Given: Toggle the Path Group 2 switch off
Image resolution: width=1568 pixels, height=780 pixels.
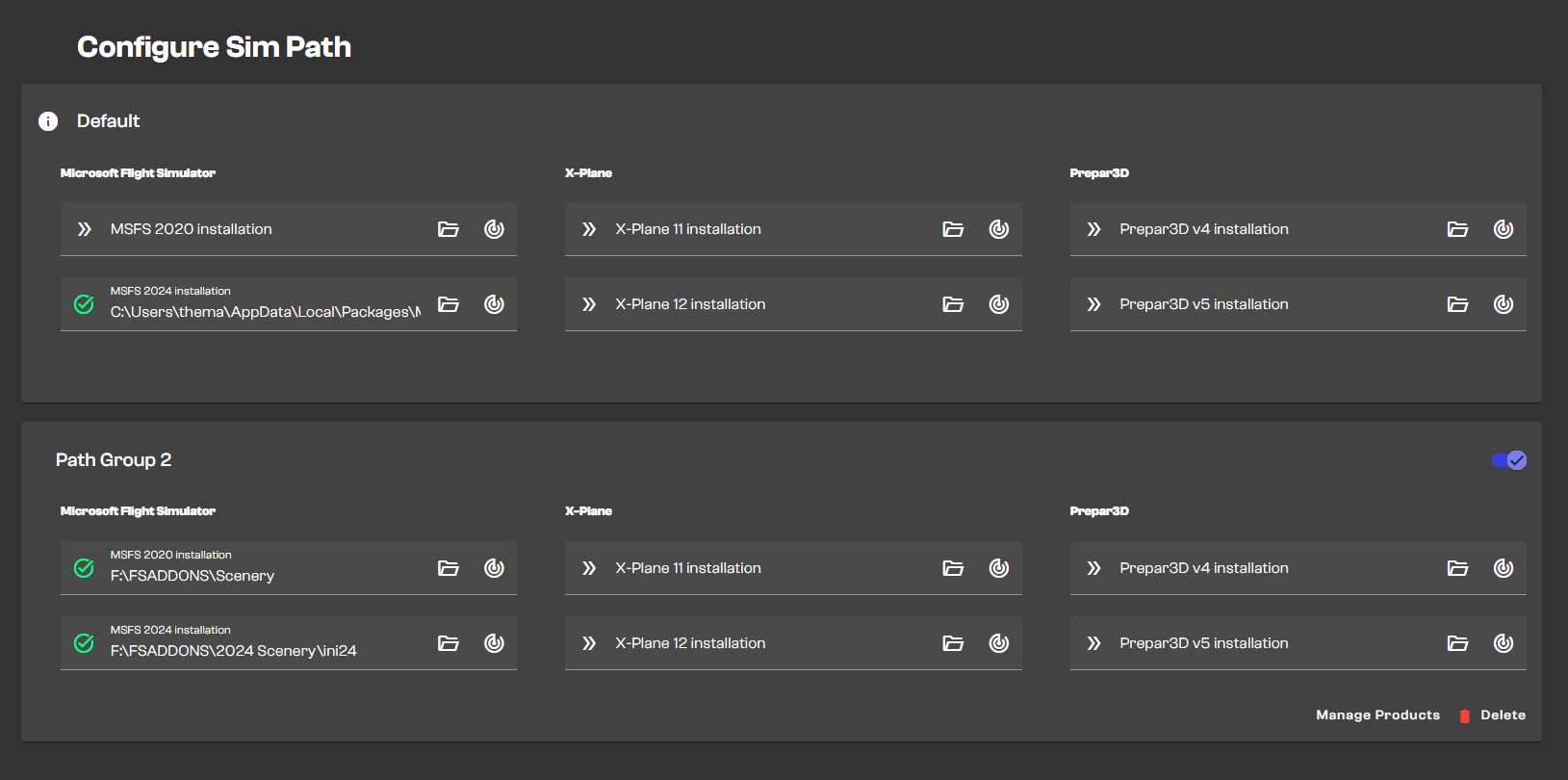Looking at the screenshot, I should (x=1508, y=460).
